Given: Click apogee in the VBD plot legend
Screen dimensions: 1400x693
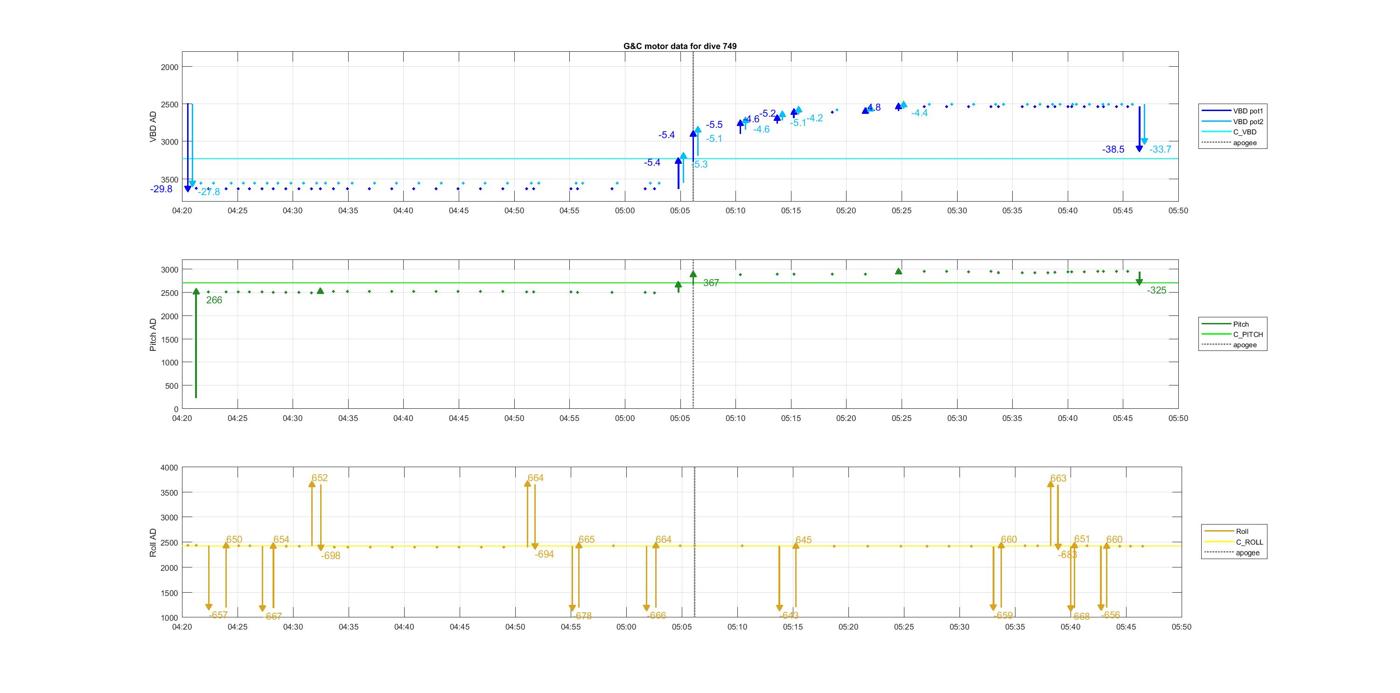Looking at the screenshot, I should point(1230,143).
